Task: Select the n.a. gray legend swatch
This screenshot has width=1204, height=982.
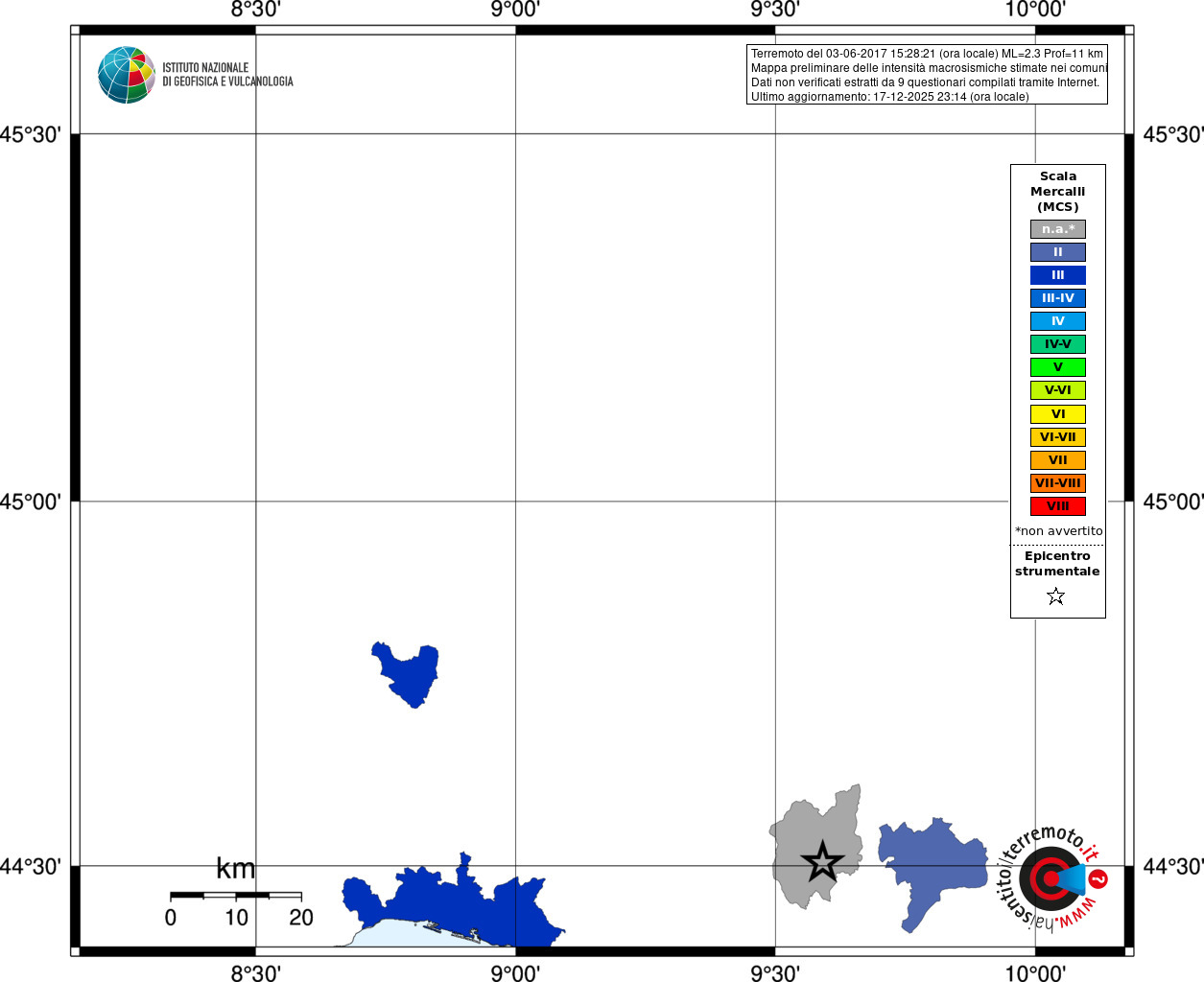Action: 1058,229
